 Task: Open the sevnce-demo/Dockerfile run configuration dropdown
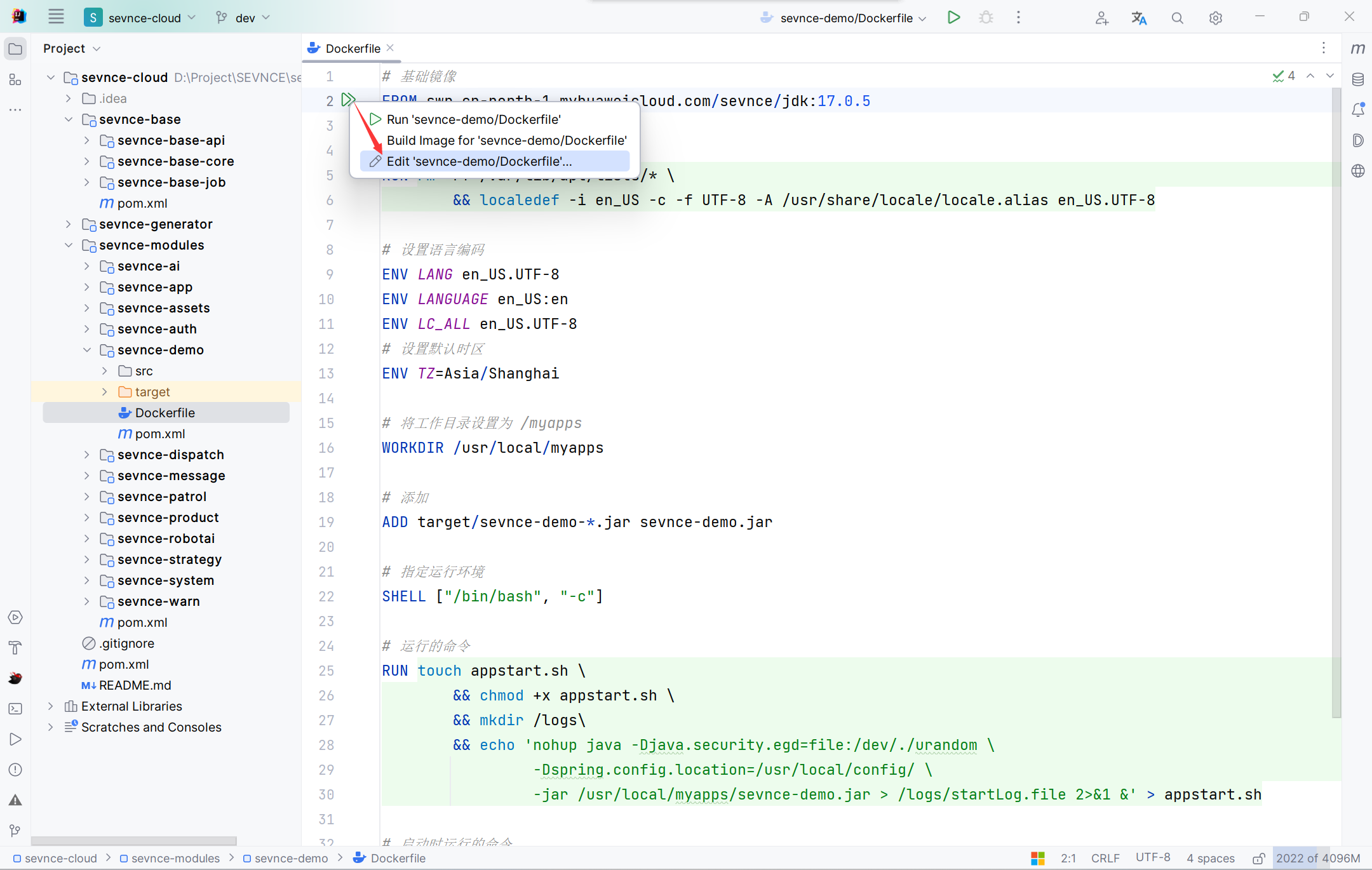coord(844,18)
